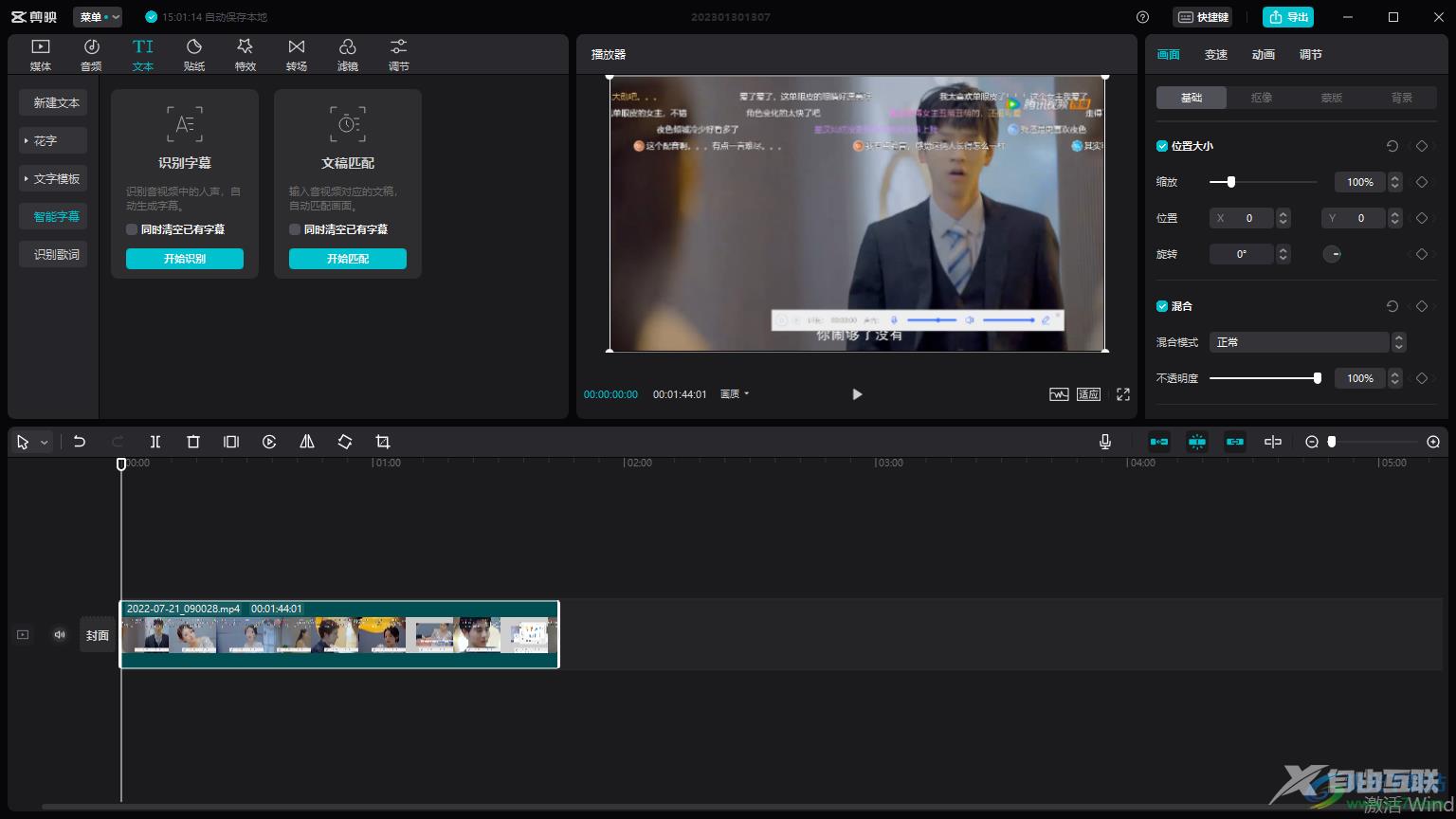This screenshot has width=1456, height=819.
Task: Select the 蒙版 mask sub-tab
Action: 1332,98
